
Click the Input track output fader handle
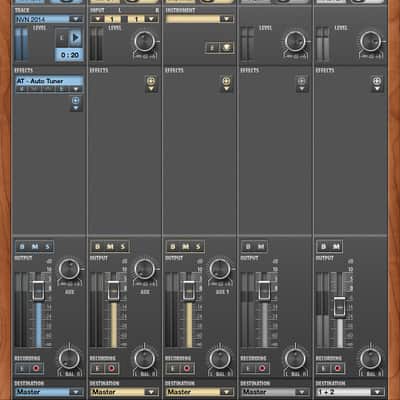114,291
